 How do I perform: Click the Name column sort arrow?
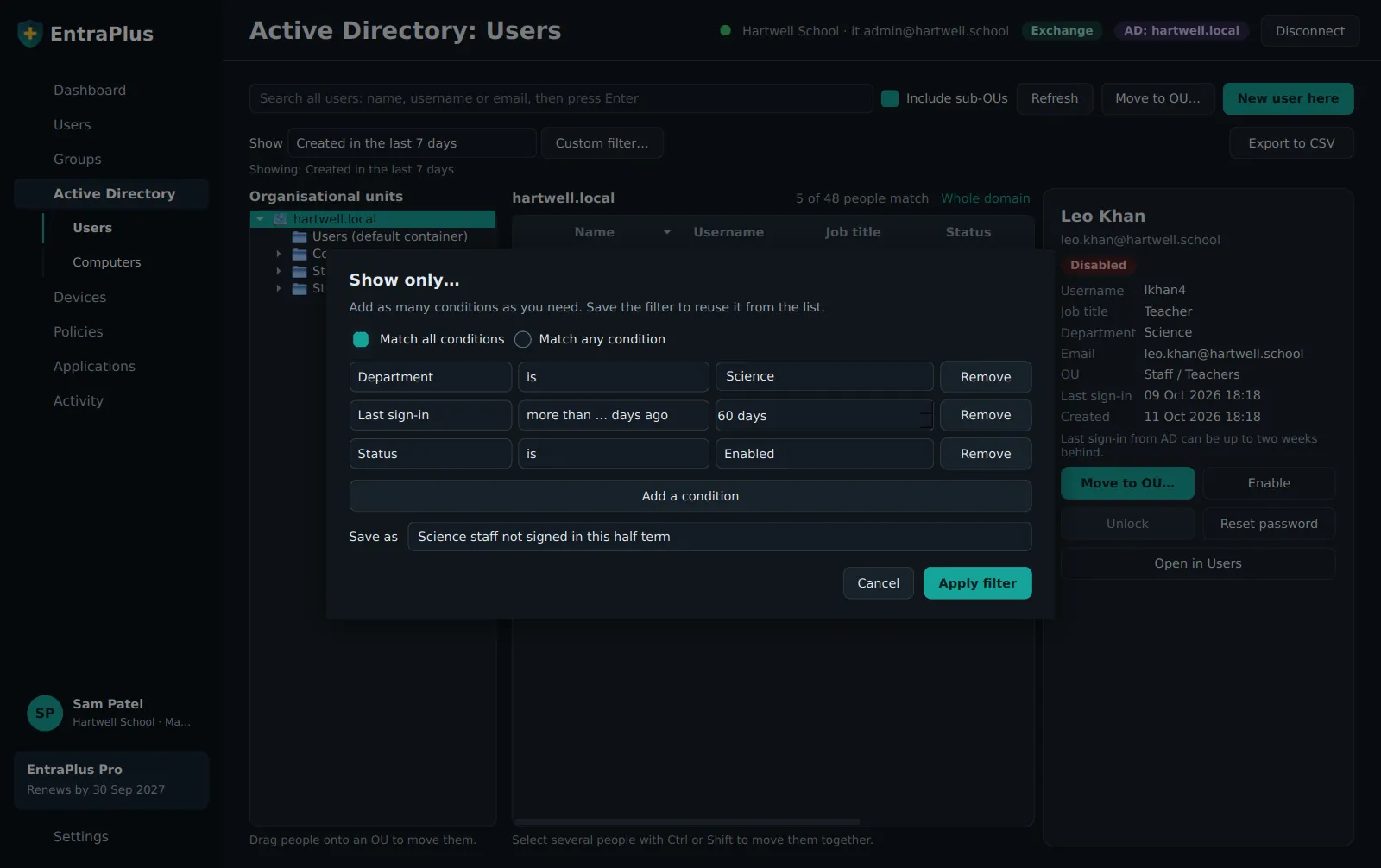coord(667,232)
